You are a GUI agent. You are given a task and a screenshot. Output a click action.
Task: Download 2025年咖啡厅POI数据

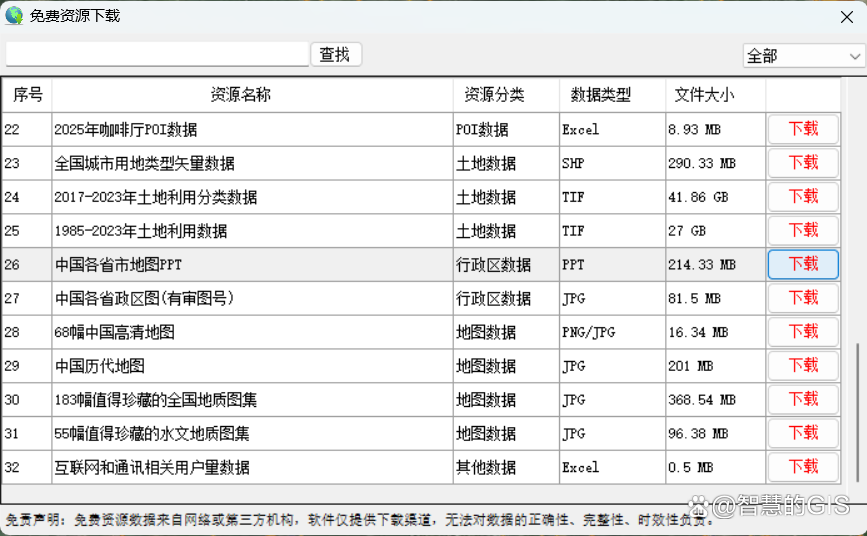[x=803, y=129]
